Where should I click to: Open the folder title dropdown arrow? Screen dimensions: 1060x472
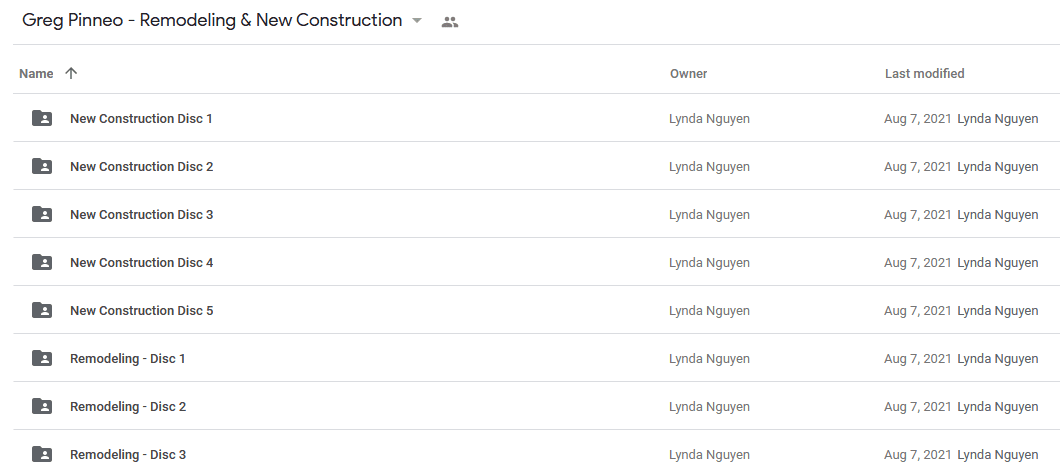tap(417, 20)
